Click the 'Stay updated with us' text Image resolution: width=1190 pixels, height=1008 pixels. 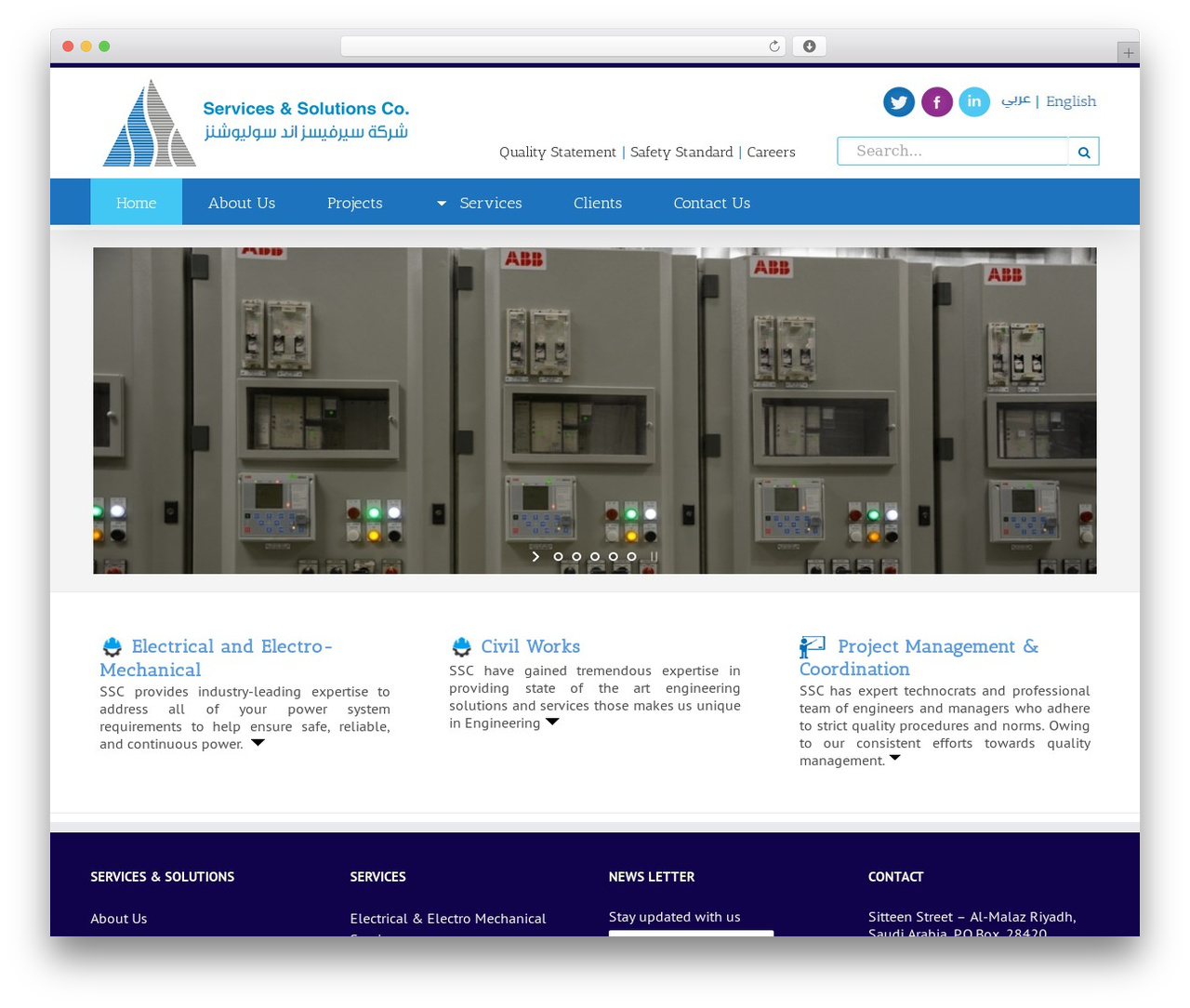pos(675,917)
